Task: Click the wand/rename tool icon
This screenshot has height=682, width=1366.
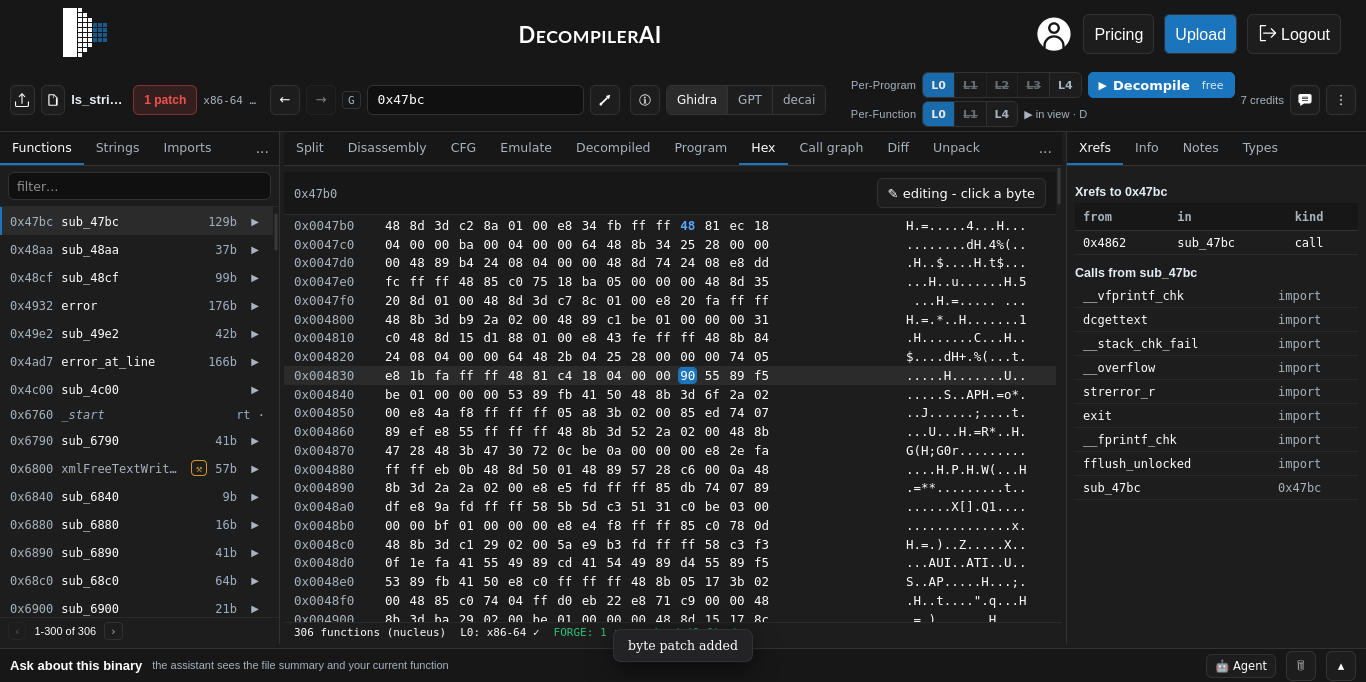Action: point(605,100)
